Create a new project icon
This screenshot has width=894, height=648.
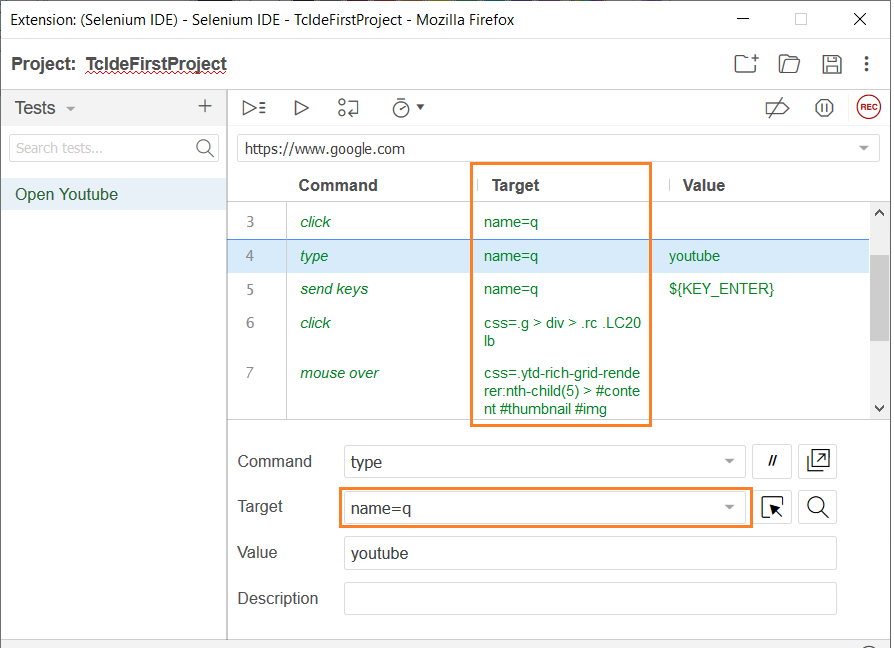tap(746, 63)
